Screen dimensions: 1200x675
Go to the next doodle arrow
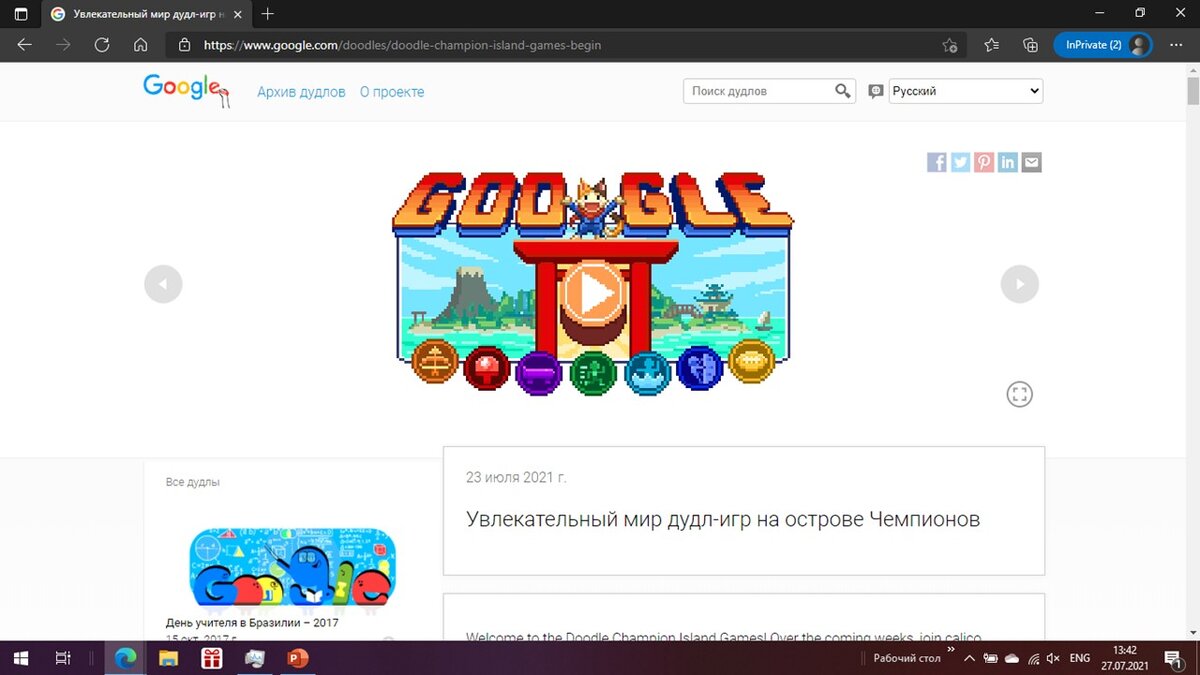pyautogui.click(x=1020, y=284)
